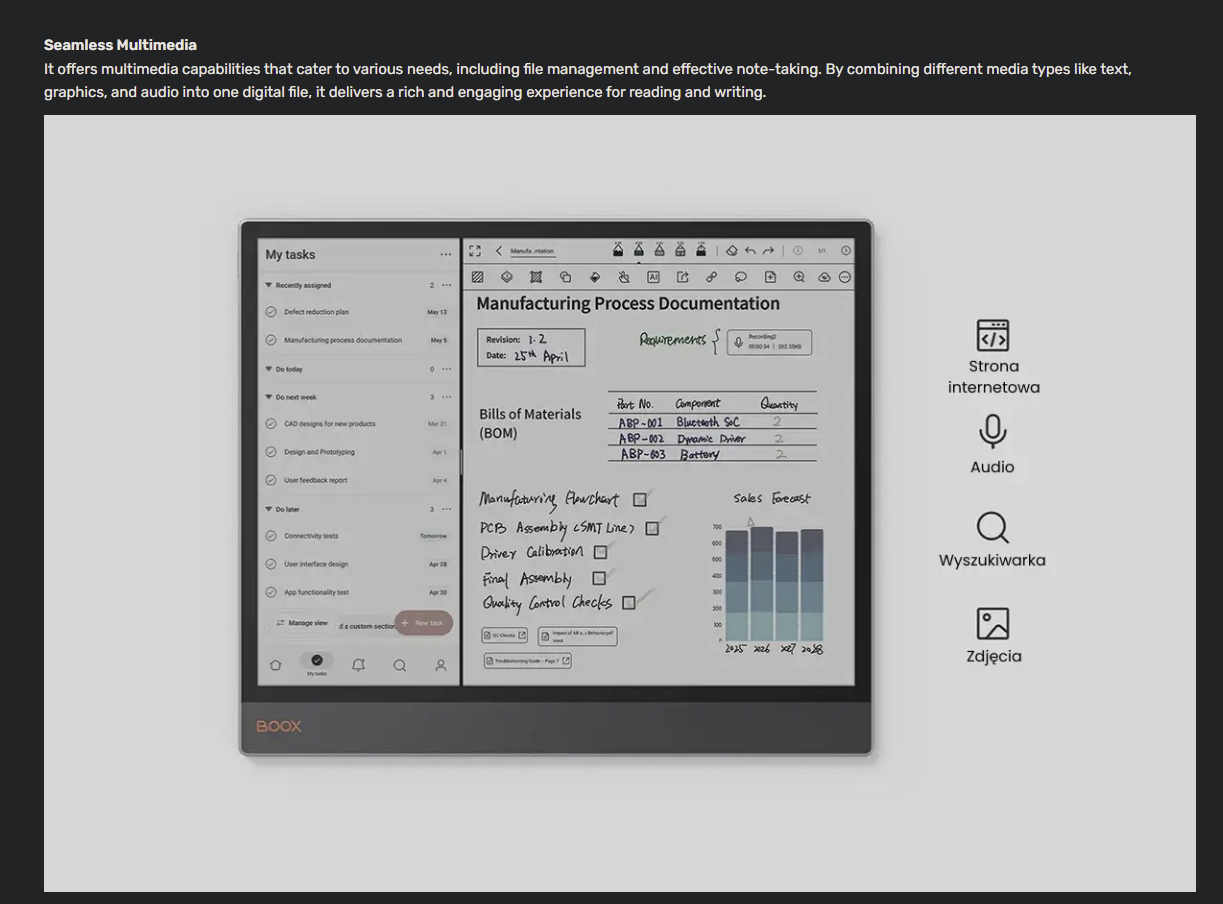Collapse the Recently assigned section
1223x904 pixels.
click(269, 285)
